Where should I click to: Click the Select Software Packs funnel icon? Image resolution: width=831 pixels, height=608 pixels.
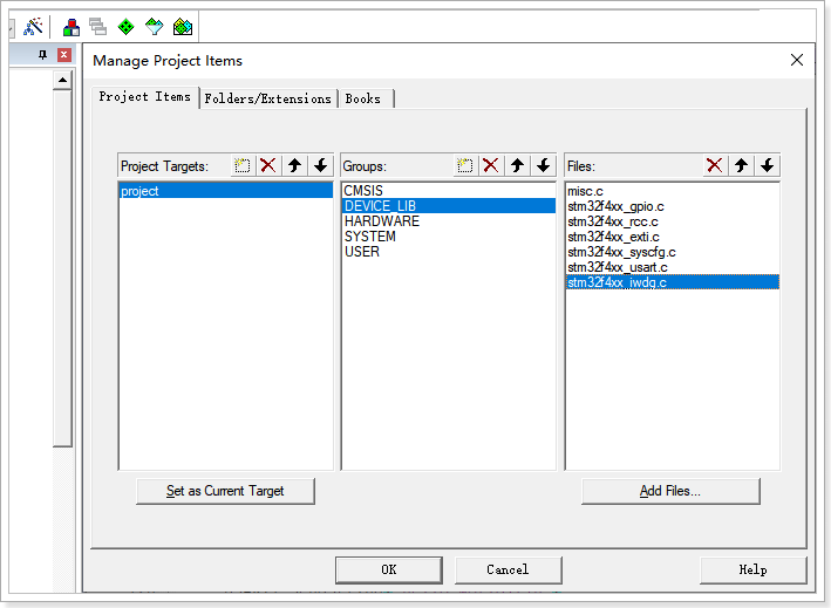[x=154, y=27]
